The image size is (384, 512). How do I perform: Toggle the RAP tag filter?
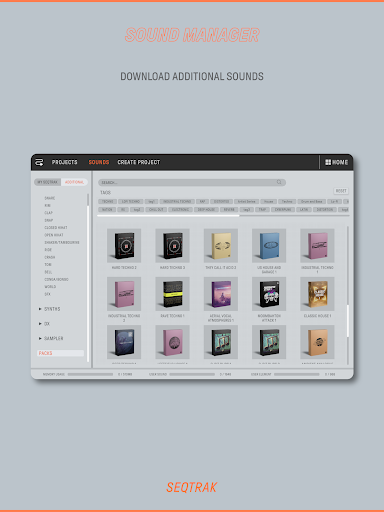pos(202,201)
